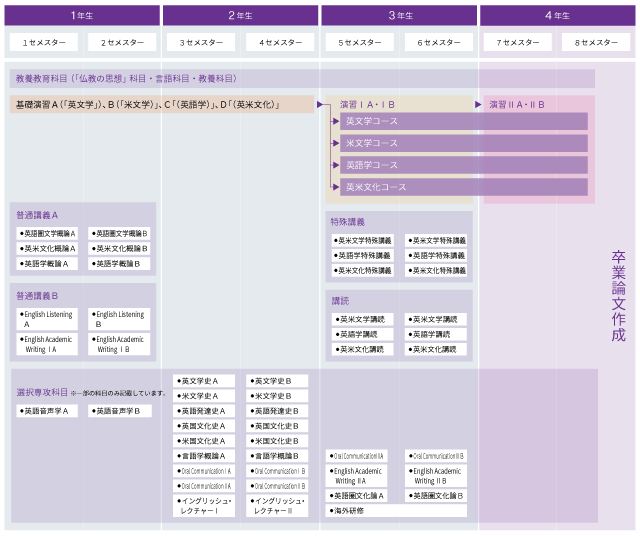Click the 2年生 year header
This screenshot has width=640, height=536.
point(240,16)
